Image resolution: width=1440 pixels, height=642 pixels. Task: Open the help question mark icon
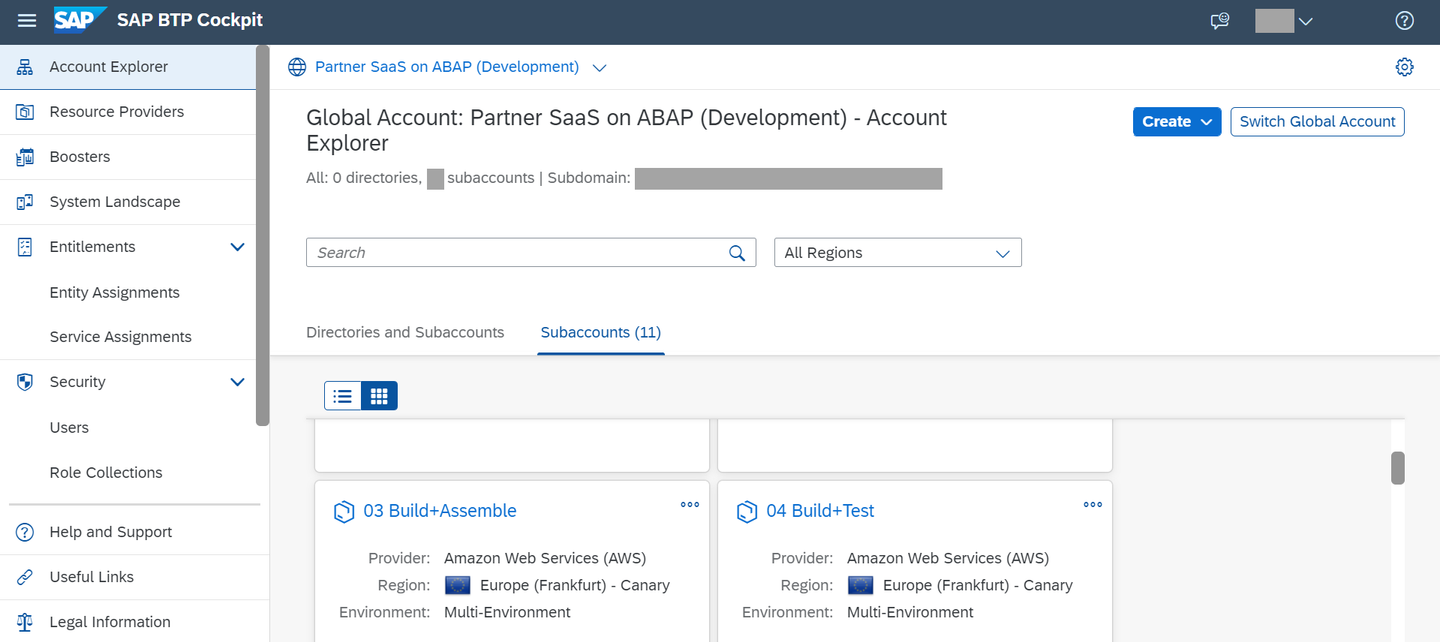pyautogui.click(x=1404, y=21)
